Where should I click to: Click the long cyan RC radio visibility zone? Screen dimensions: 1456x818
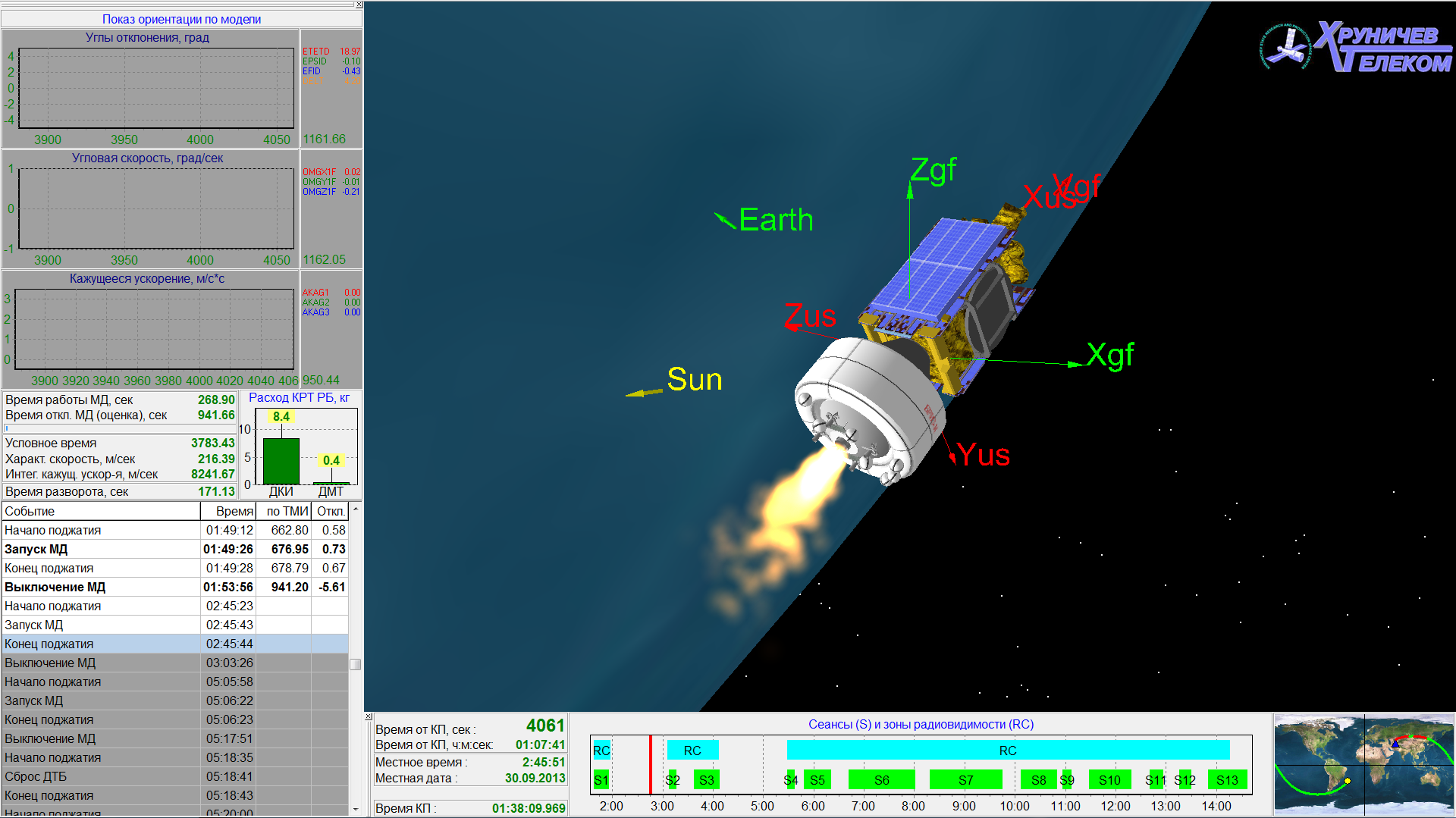point(1007,751)
